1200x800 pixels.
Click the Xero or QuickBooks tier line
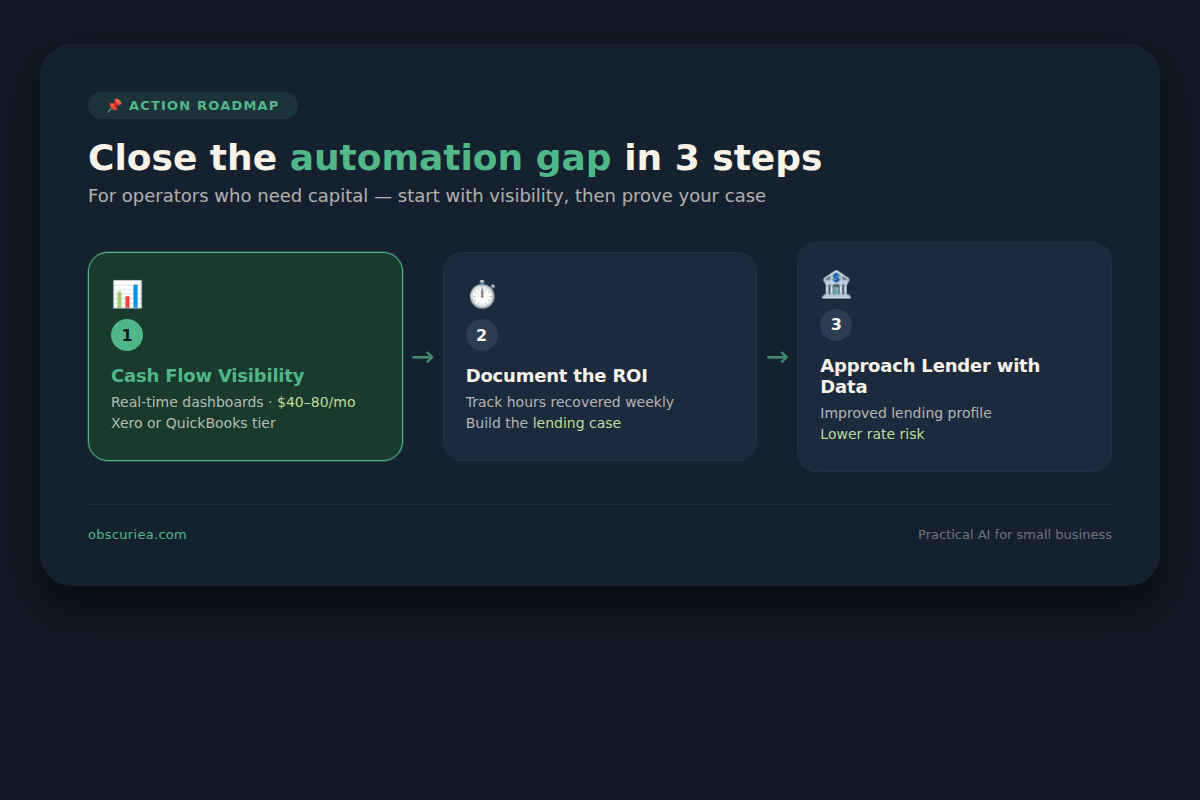(193, 423)
